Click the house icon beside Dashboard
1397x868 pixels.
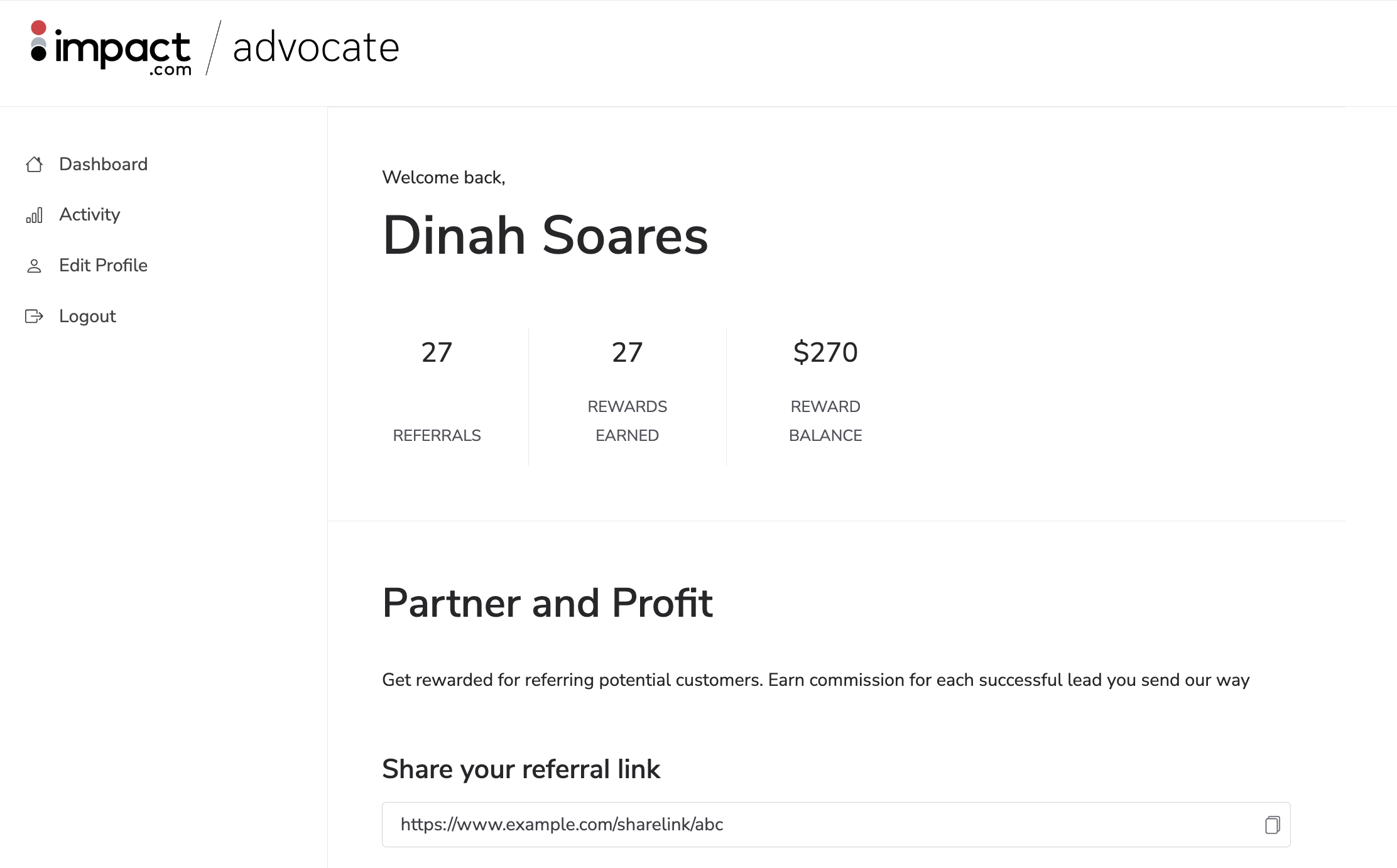[35, 165]
